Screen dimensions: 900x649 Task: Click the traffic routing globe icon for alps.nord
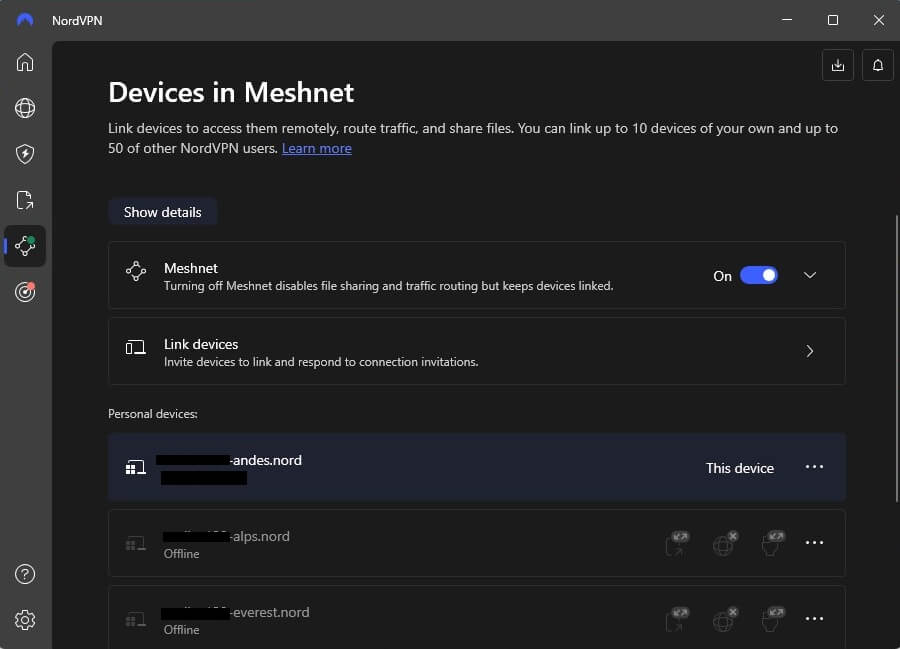tap(724, 543)
